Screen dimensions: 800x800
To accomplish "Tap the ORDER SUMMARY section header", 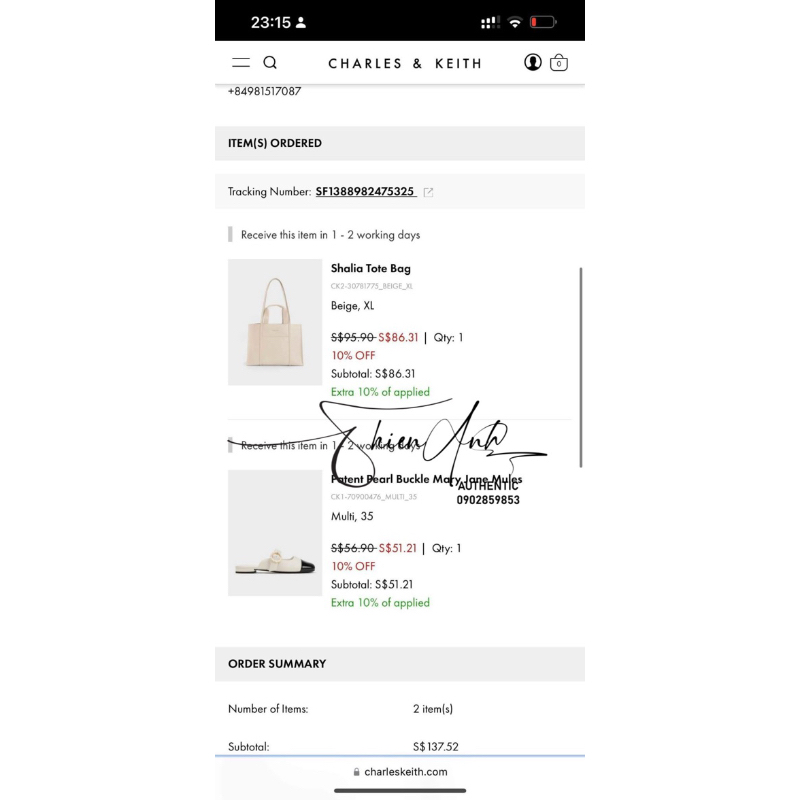I will pos(277,663).
